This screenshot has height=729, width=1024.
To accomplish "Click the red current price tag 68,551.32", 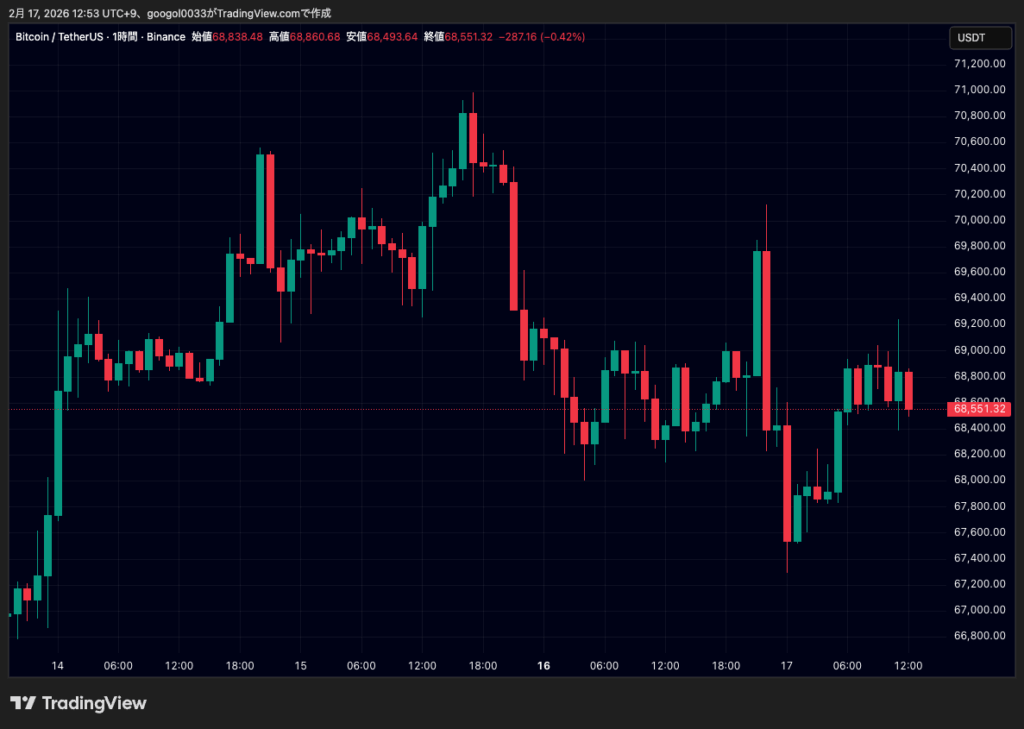I will coord(979,409).
